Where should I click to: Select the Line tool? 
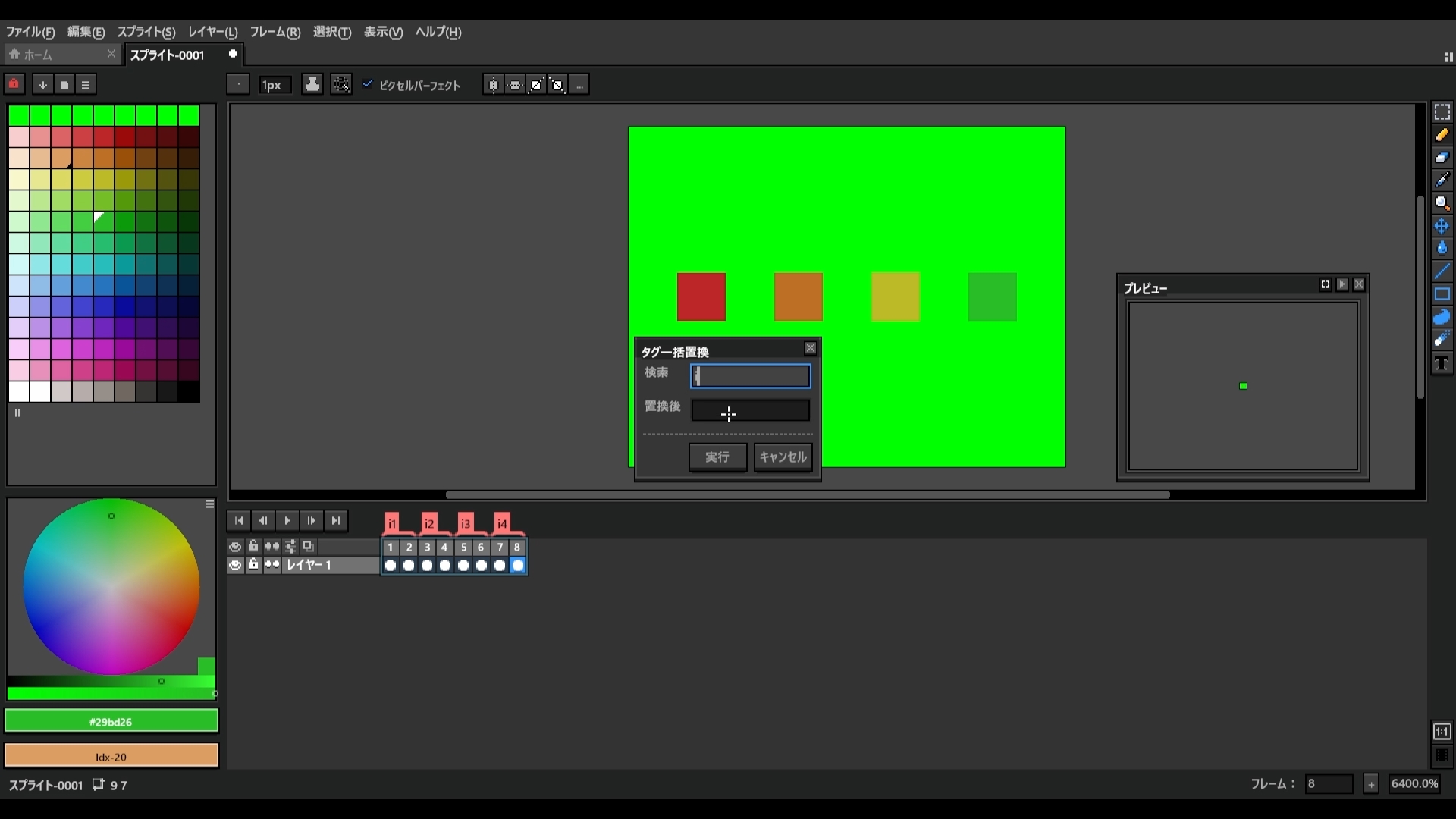tap(1442, 270)
